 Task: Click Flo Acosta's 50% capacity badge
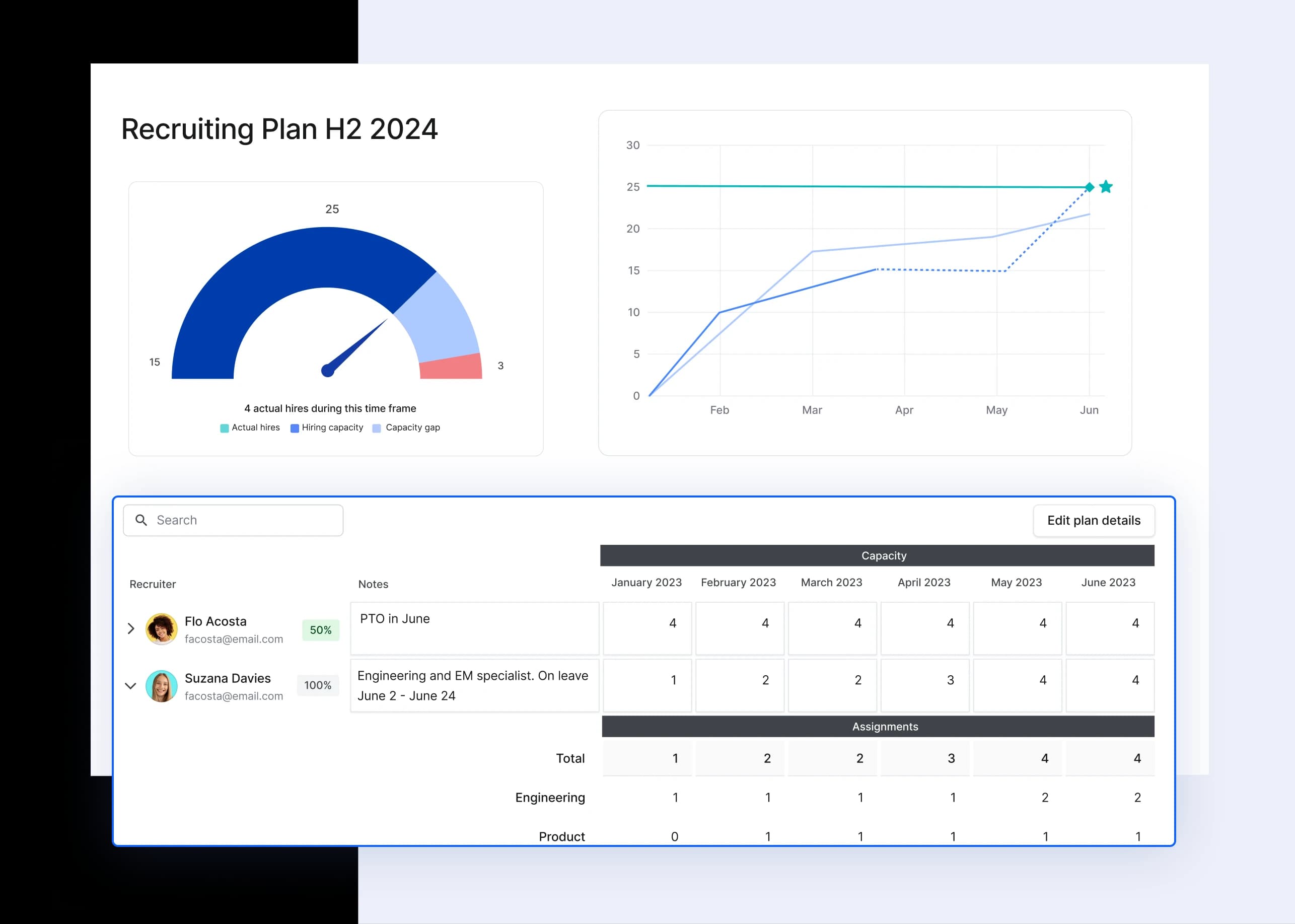pos(320,630)
